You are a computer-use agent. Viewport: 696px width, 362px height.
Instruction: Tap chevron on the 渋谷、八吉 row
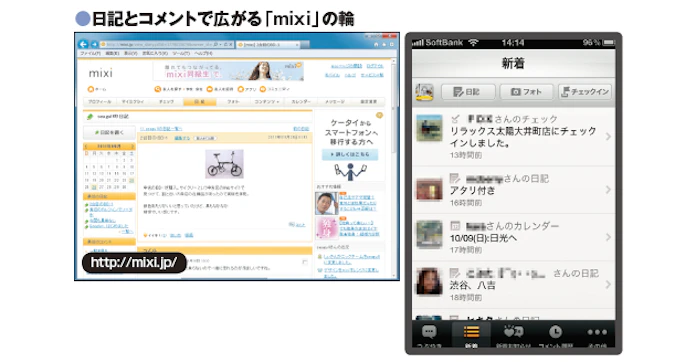pos(608,284)
